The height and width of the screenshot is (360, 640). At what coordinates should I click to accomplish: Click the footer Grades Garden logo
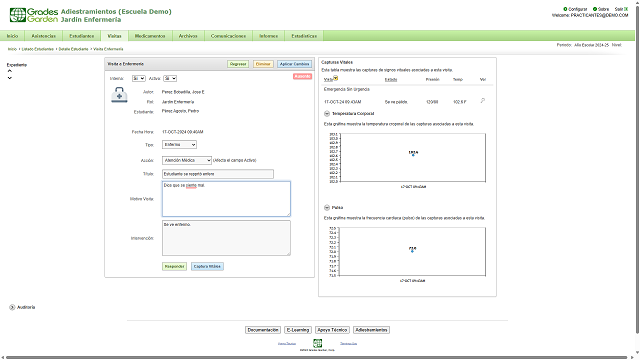click(x=317, y=343)
